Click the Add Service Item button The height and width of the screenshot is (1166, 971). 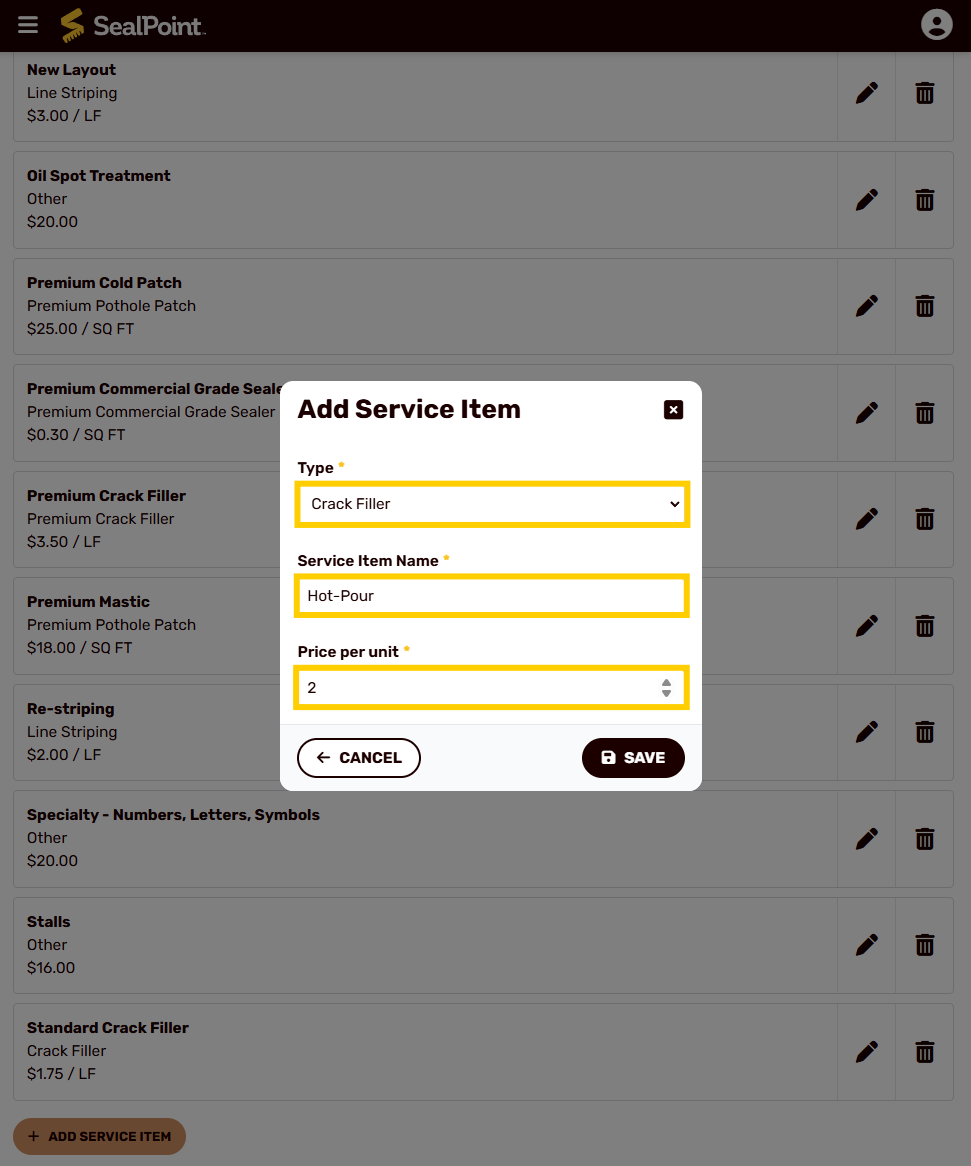[99, 1136]
